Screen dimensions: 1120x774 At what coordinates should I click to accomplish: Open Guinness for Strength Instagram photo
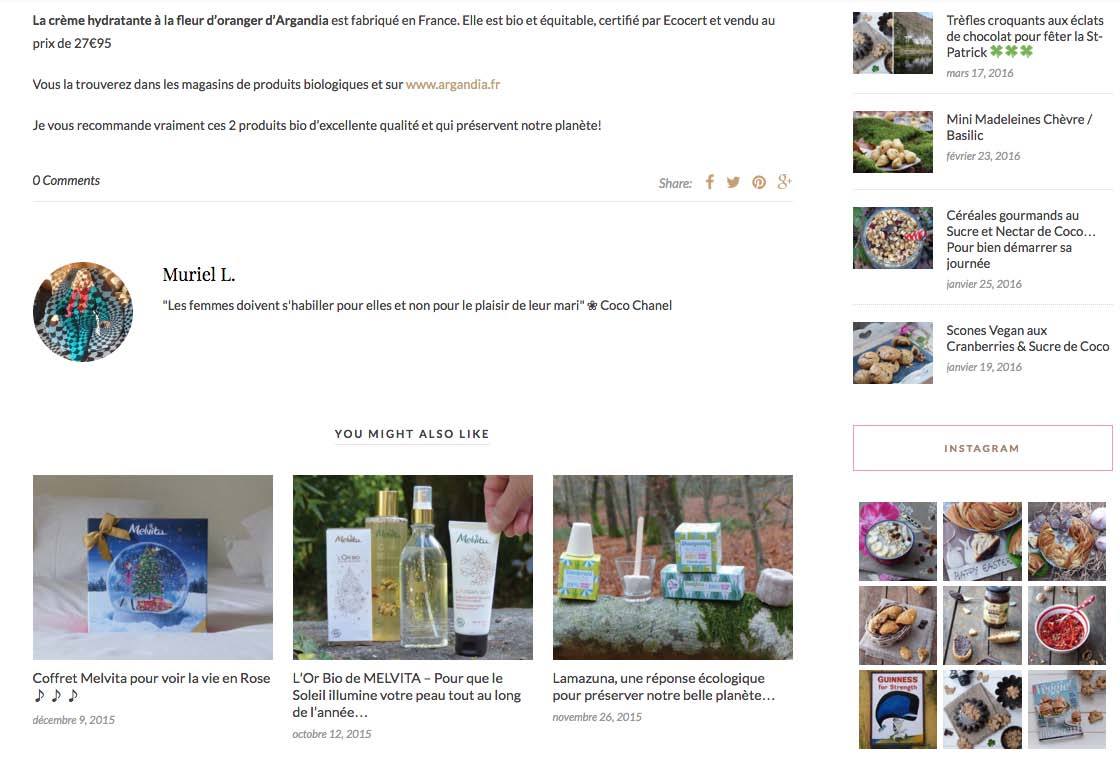click(897, 709)
